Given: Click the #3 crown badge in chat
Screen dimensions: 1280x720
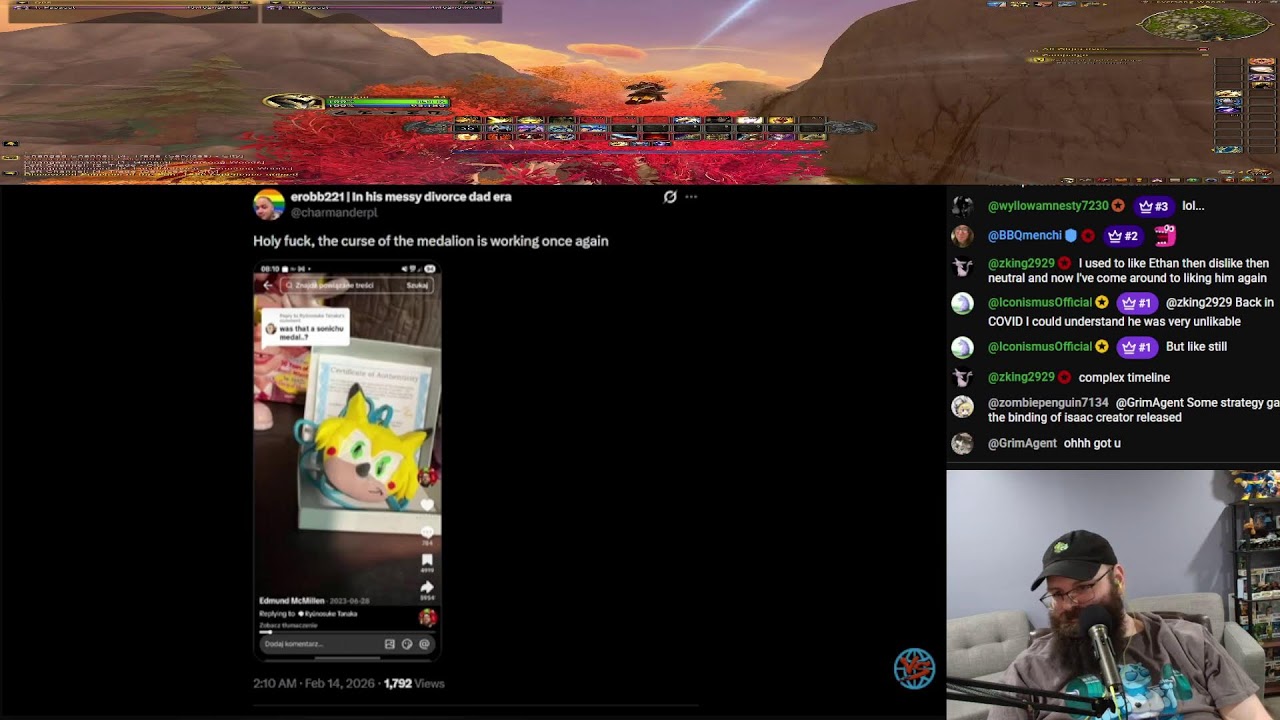Looking at the screenshot, I should (1153, 206).
